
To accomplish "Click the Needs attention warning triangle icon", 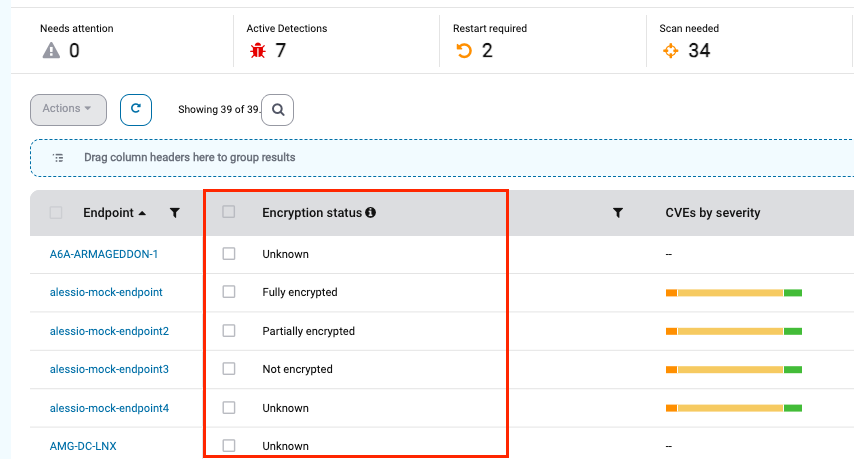I will tap(51, 51).
